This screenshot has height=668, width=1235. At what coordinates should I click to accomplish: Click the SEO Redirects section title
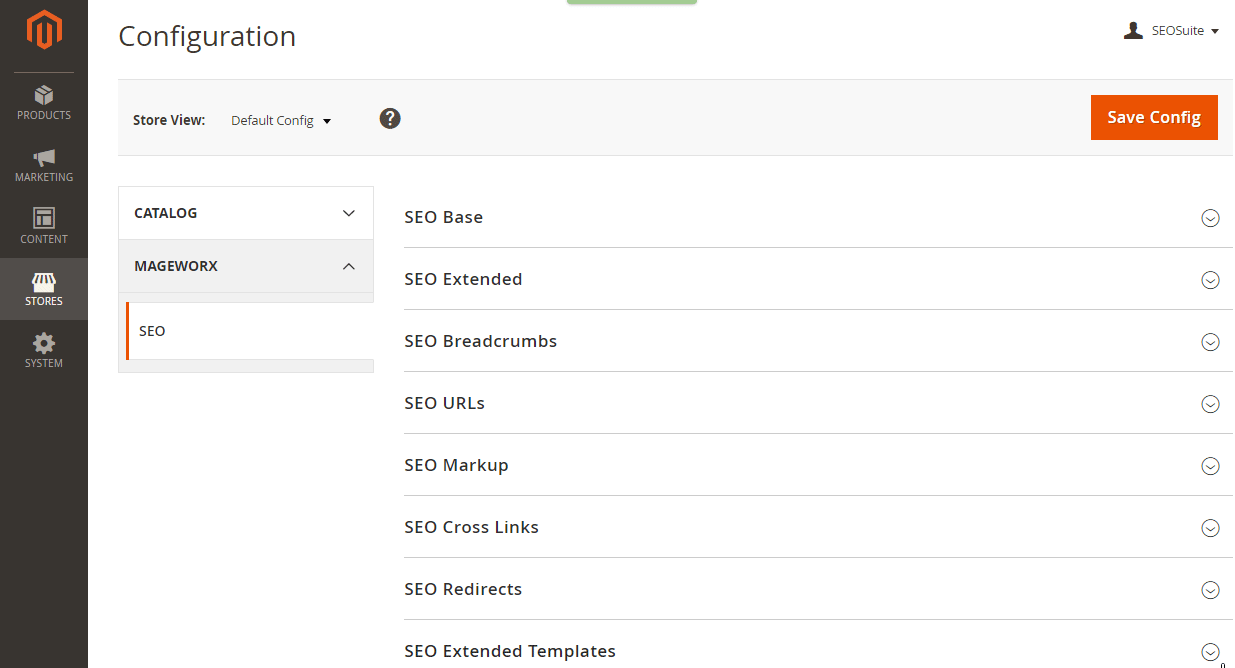click(463, 589)
